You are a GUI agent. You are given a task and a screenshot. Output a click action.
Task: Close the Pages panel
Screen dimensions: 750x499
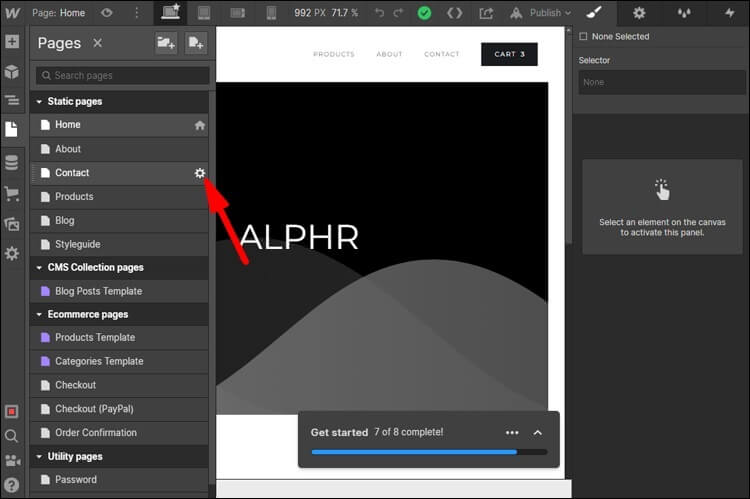click(98, 43)
